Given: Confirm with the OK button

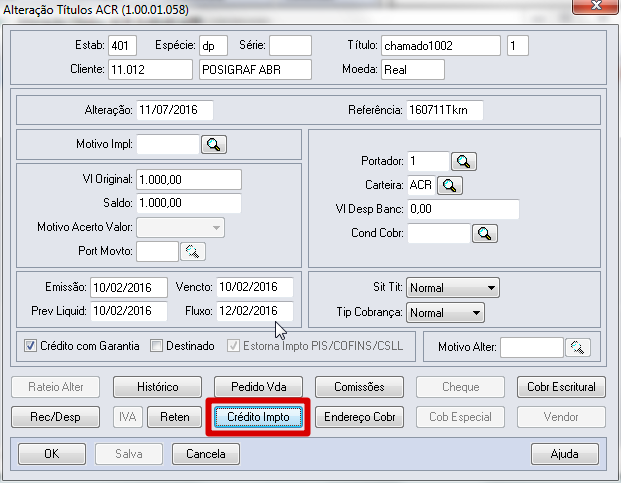Looking at the screenshot, I should click(x=52, y=454).
